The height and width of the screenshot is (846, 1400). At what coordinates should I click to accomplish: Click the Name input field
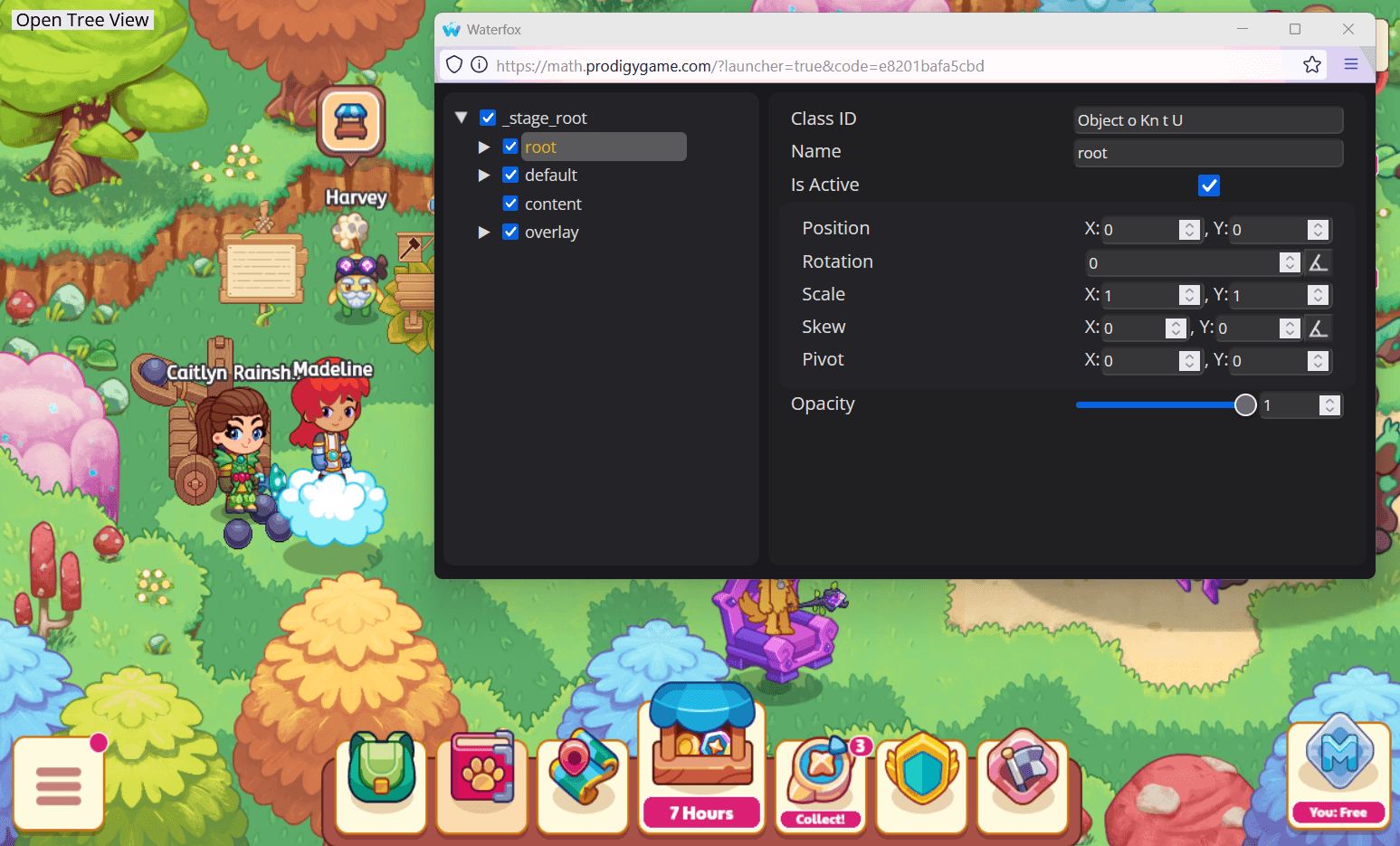[1208, 153]
